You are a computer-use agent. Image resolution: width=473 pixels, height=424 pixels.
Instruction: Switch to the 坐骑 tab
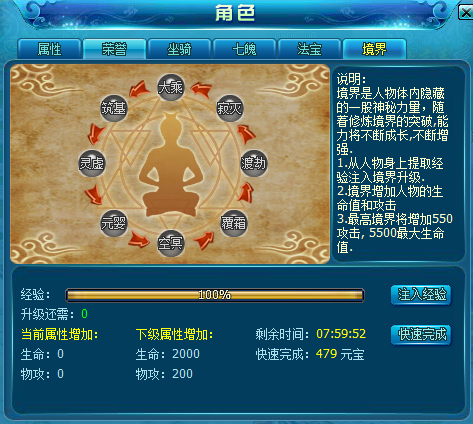tap(179, 49)
